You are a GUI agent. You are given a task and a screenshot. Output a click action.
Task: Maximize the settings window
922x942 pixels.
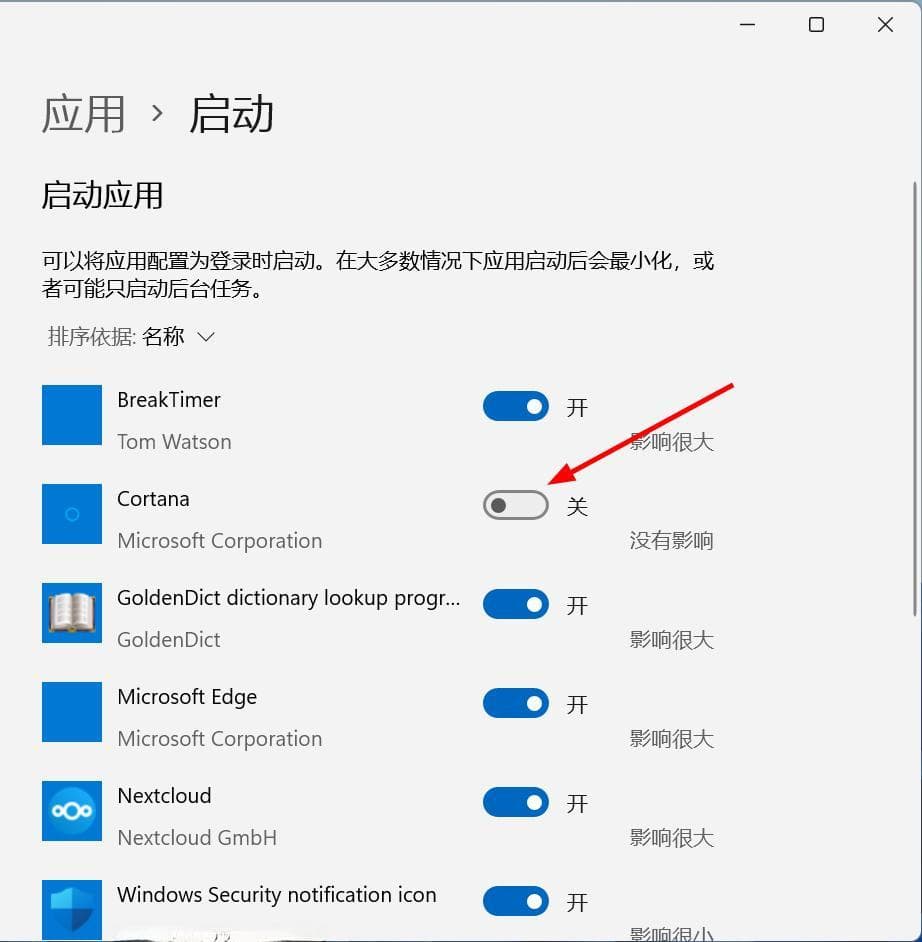tap(816, 25)
